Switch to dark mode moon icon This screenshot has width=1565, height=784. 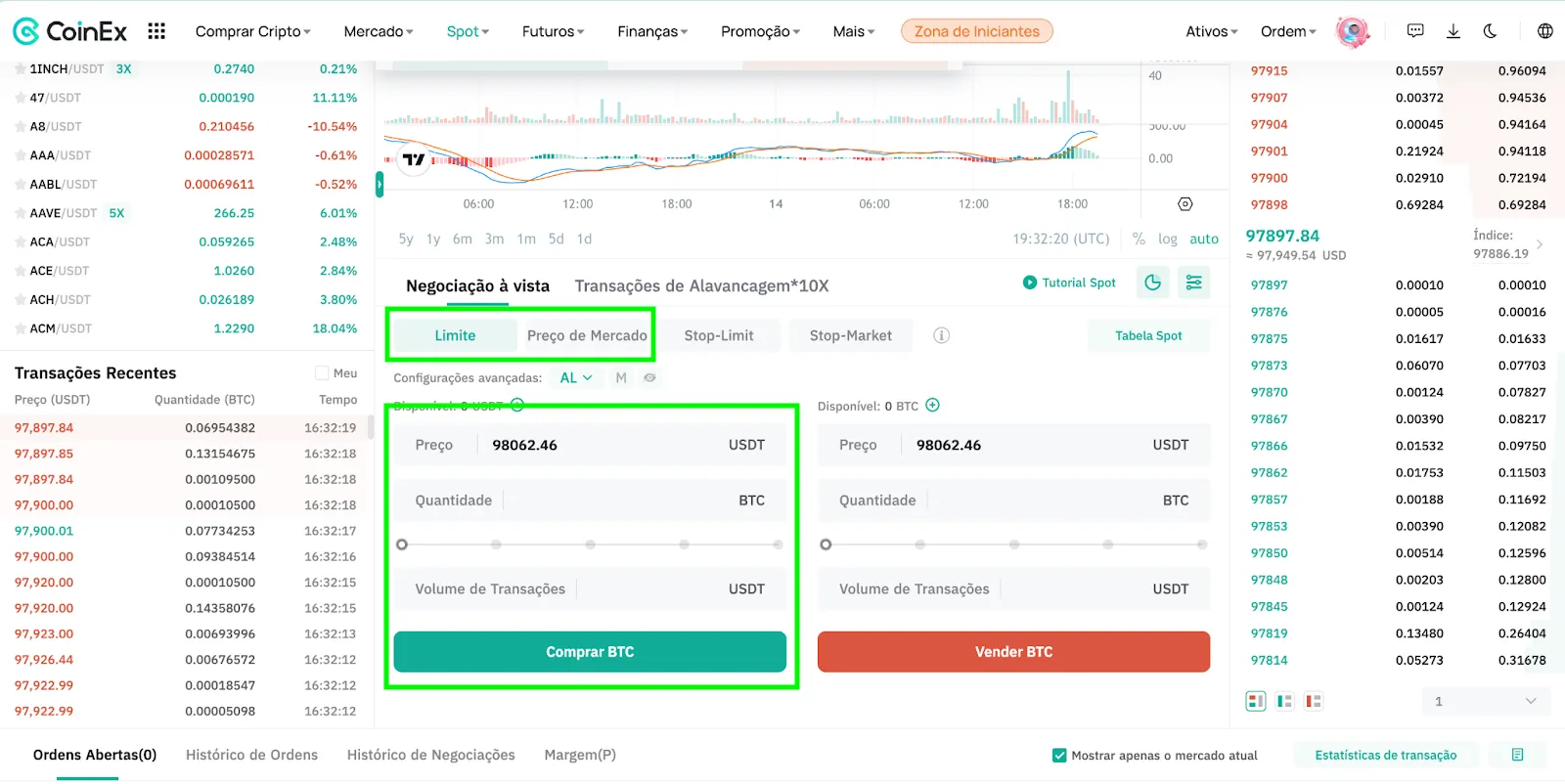click(x=1490, y=31)
